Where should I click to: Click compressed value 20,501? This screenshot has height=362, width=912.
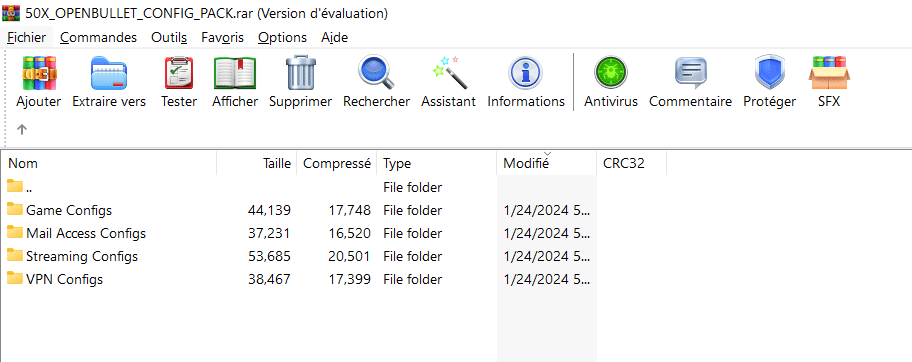(x=349, y=256)
